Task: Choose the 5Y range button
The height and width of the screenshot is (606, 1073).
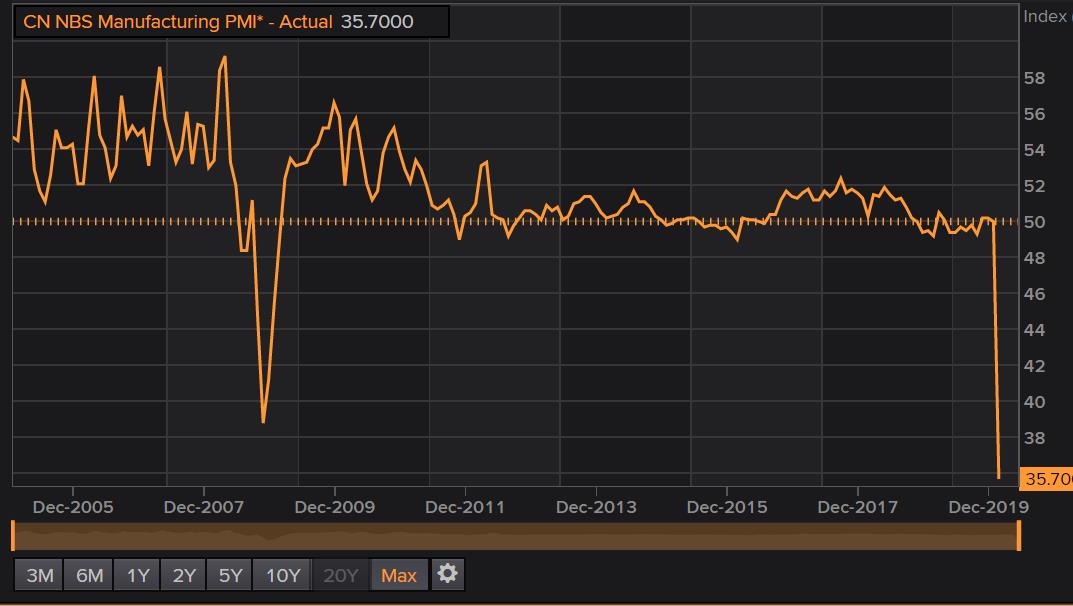Action: [x=231, y=575]
